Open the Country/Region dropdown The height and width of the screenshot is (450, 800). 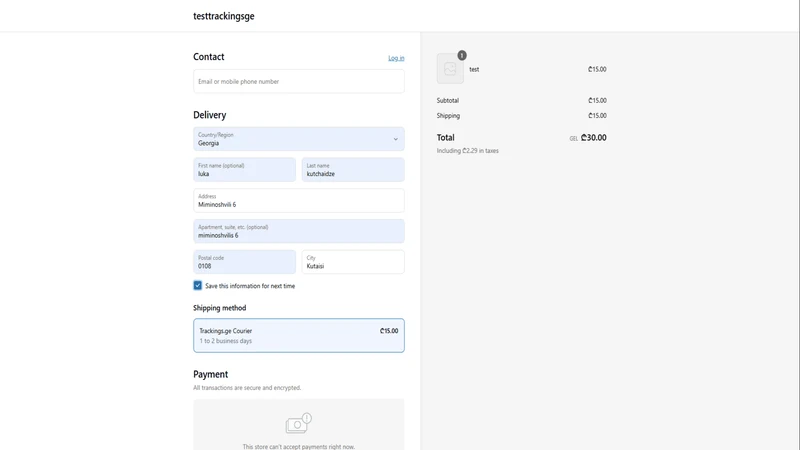[298, 139]
